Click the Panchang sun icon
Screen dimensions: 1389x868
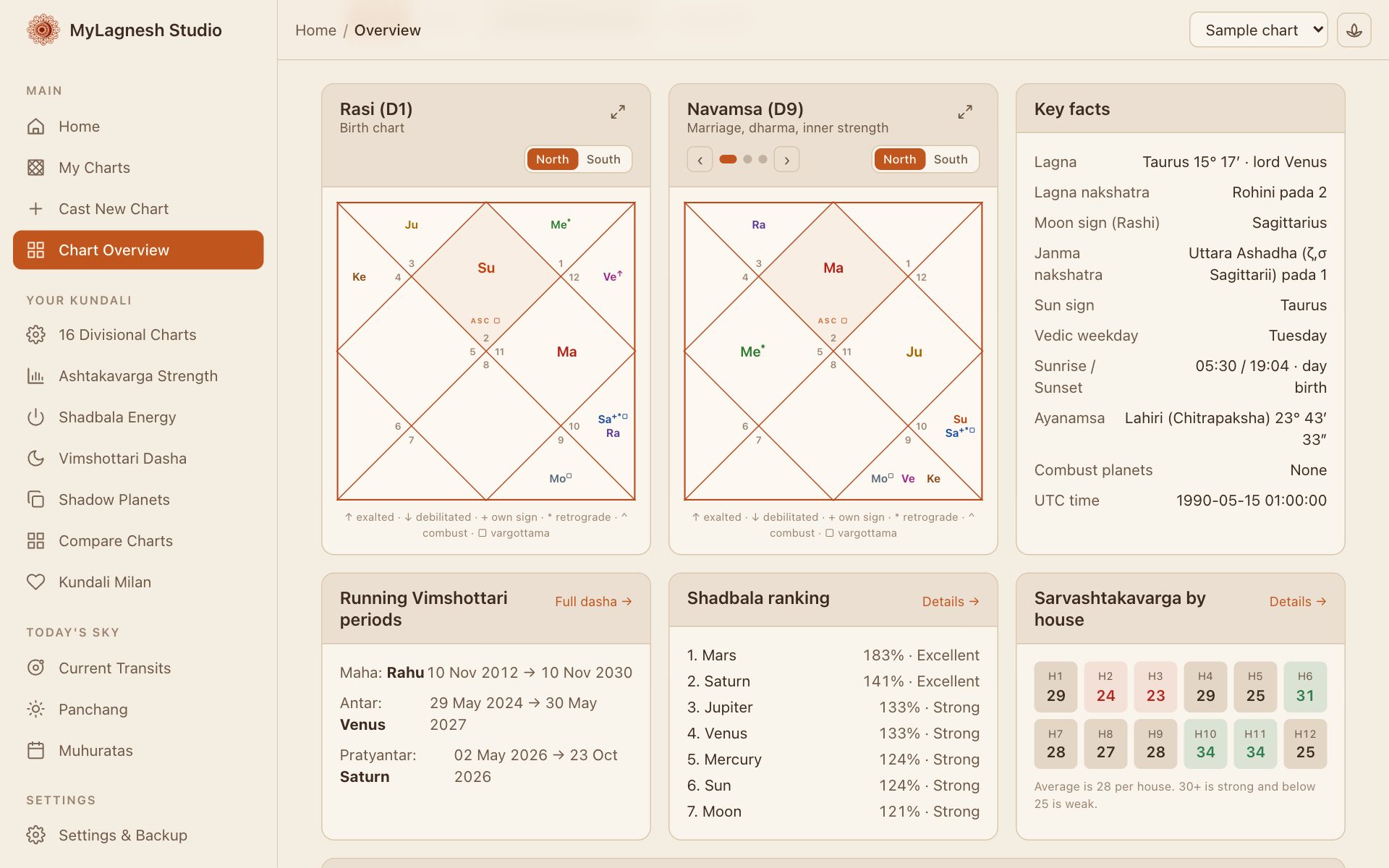point(35,710)
